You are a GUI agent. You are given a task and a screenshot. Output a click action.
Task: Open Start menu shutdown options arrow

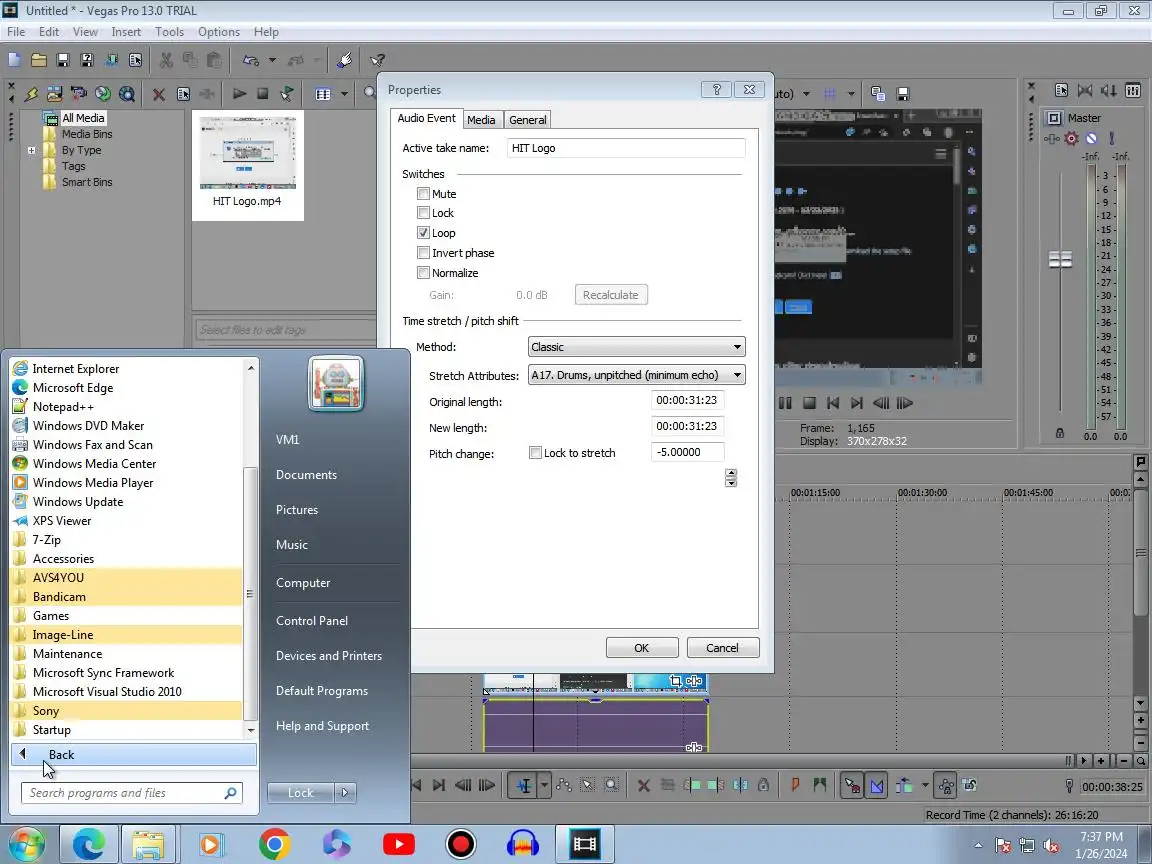coord(345,793)
